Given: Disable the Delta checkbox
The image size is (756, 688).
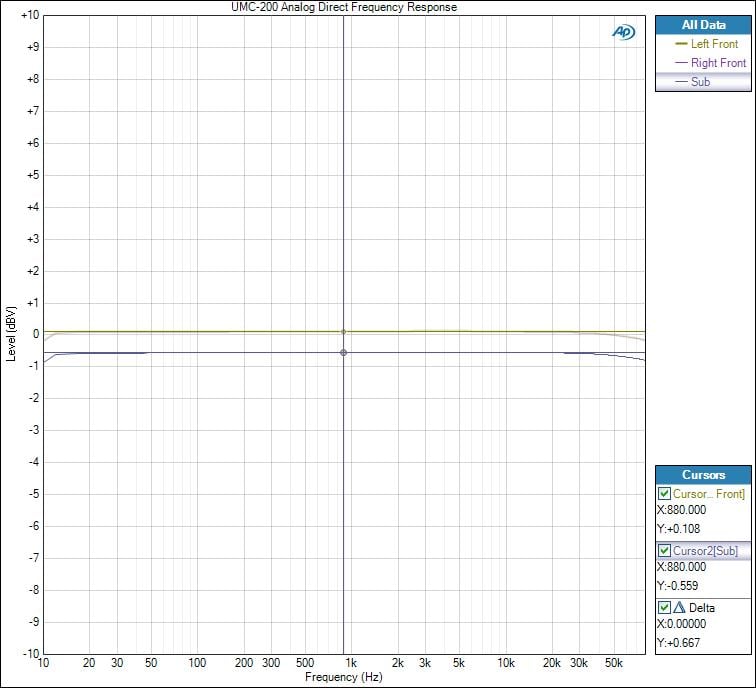Looking at the screenshot, I should point(664,607).
